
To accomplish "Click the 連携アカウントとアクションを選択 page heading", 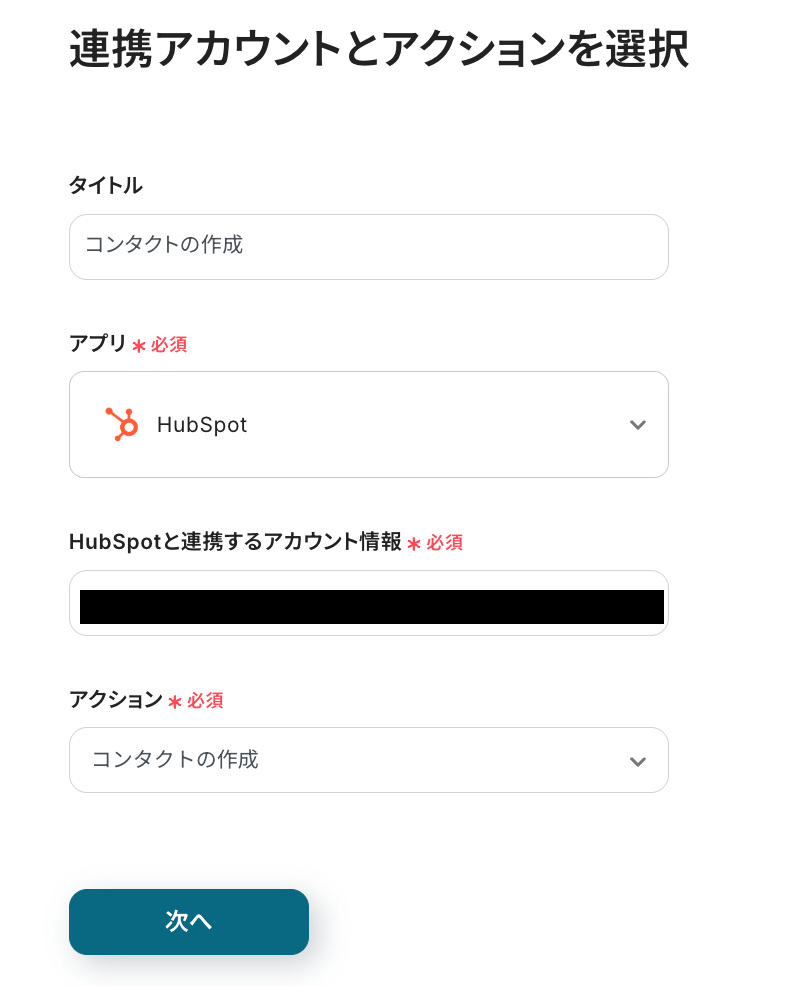I will (x=378, y=50).
